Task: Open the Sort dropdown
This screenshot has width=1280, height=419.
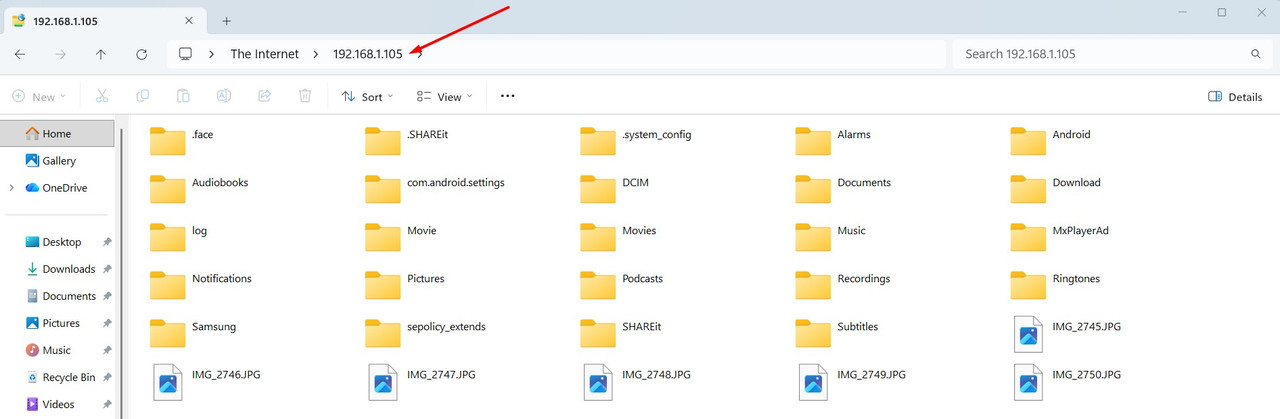Action: 367,97
